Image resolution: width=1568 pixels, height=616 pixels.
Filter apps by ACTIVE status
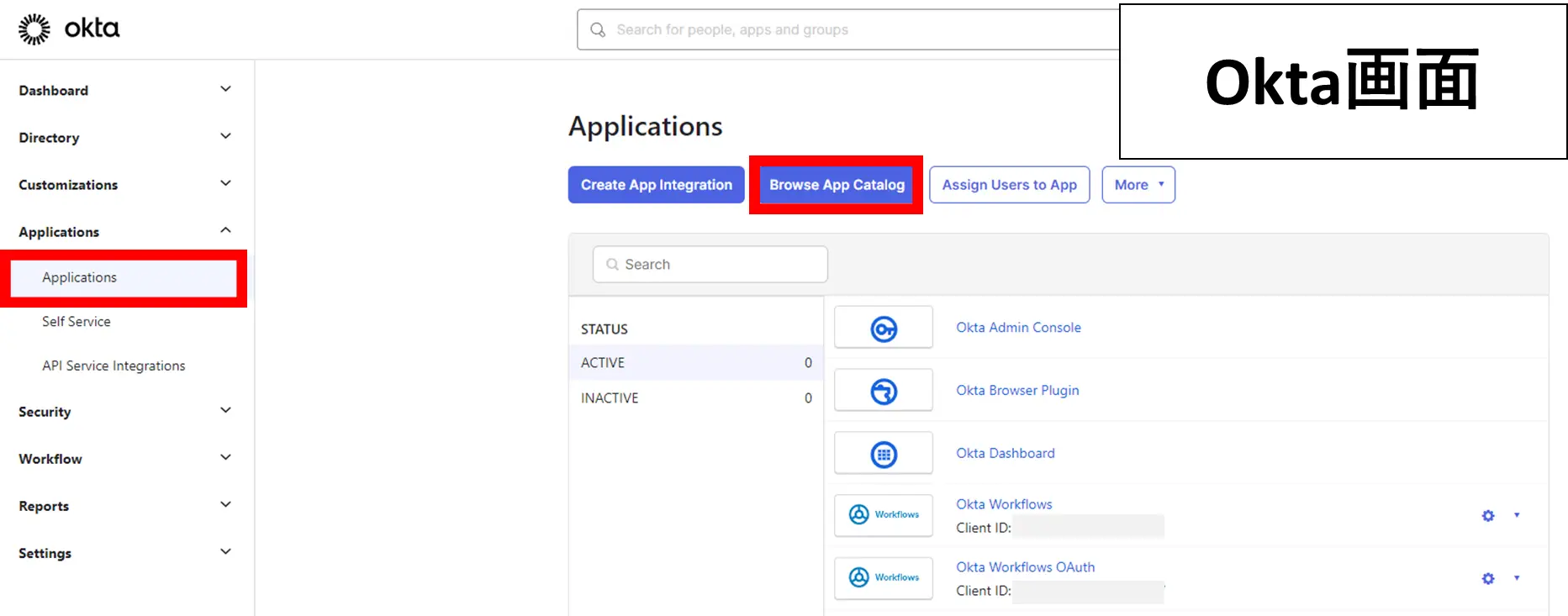(696, 362)
